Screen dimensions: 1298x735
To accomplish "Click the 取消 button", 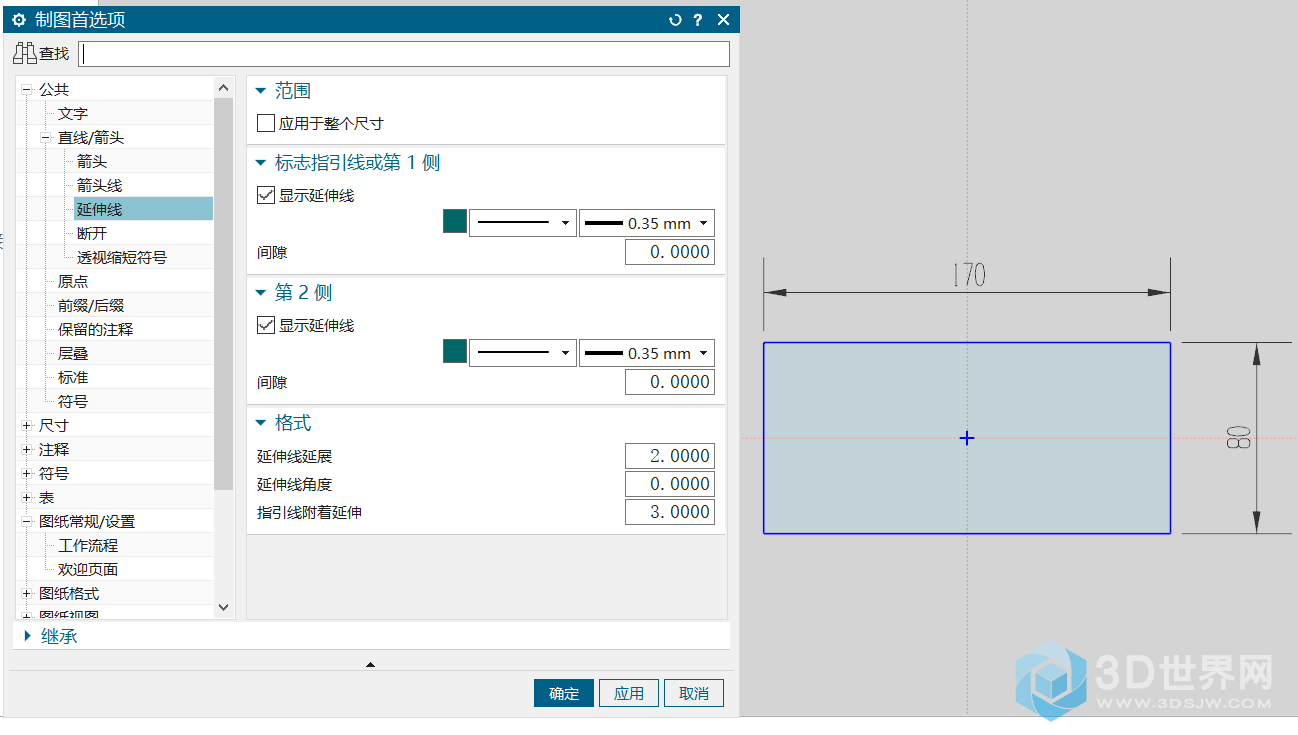I will [694, 694].
